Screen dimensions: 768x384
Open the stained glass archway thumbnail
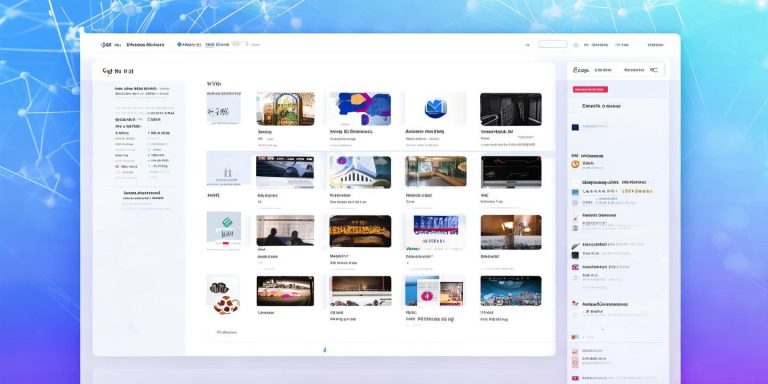point(286,109)
